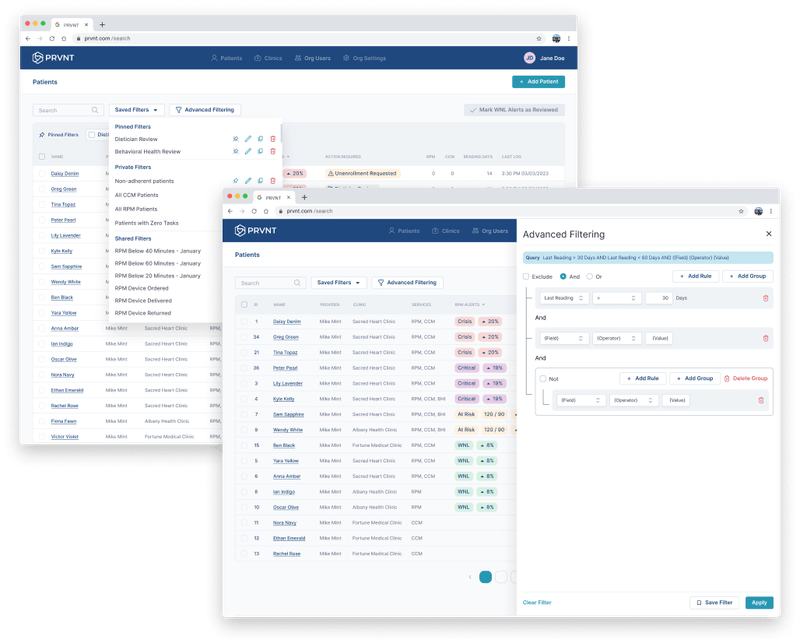
Task: Copy the Behavioral Health Review filter
Action: point(260,151)
